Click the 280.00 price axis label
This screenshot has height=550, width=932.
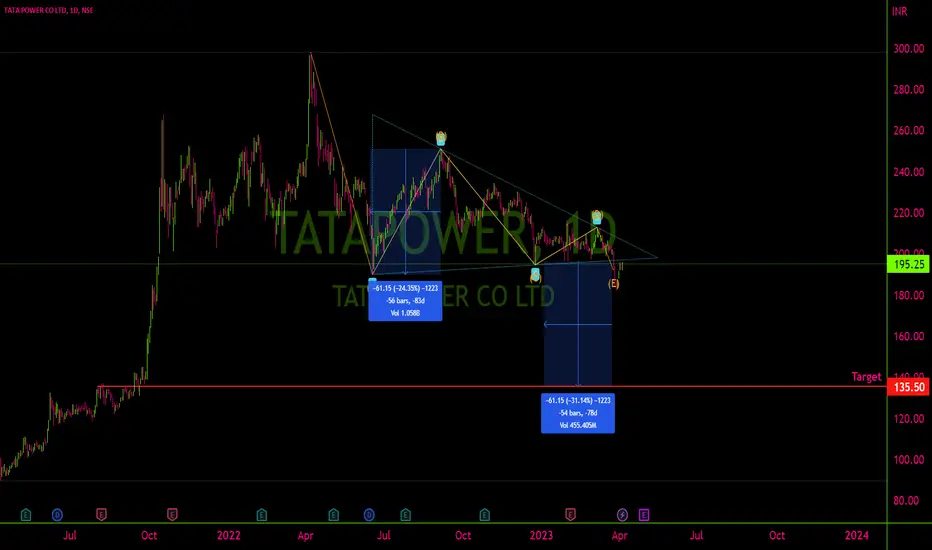click(x=909, y=90)
